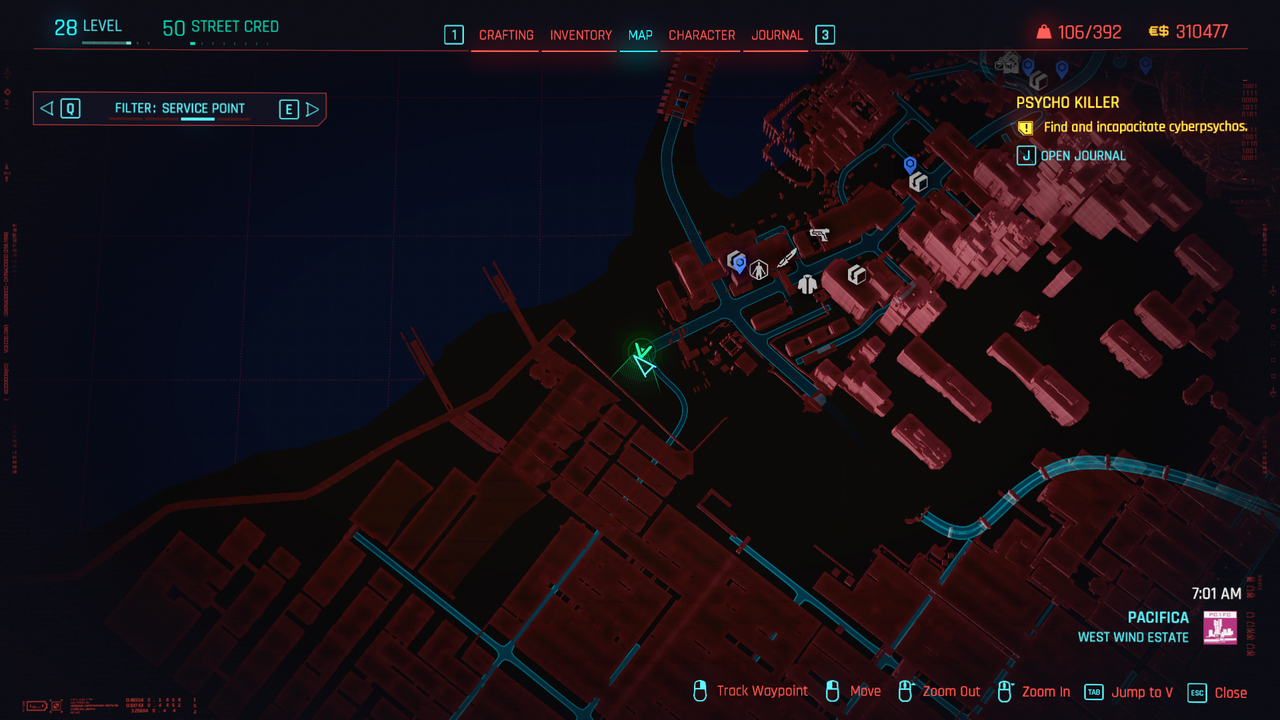
Task: Switch to next filter with right arrow
Action: (x=312, y=109)
